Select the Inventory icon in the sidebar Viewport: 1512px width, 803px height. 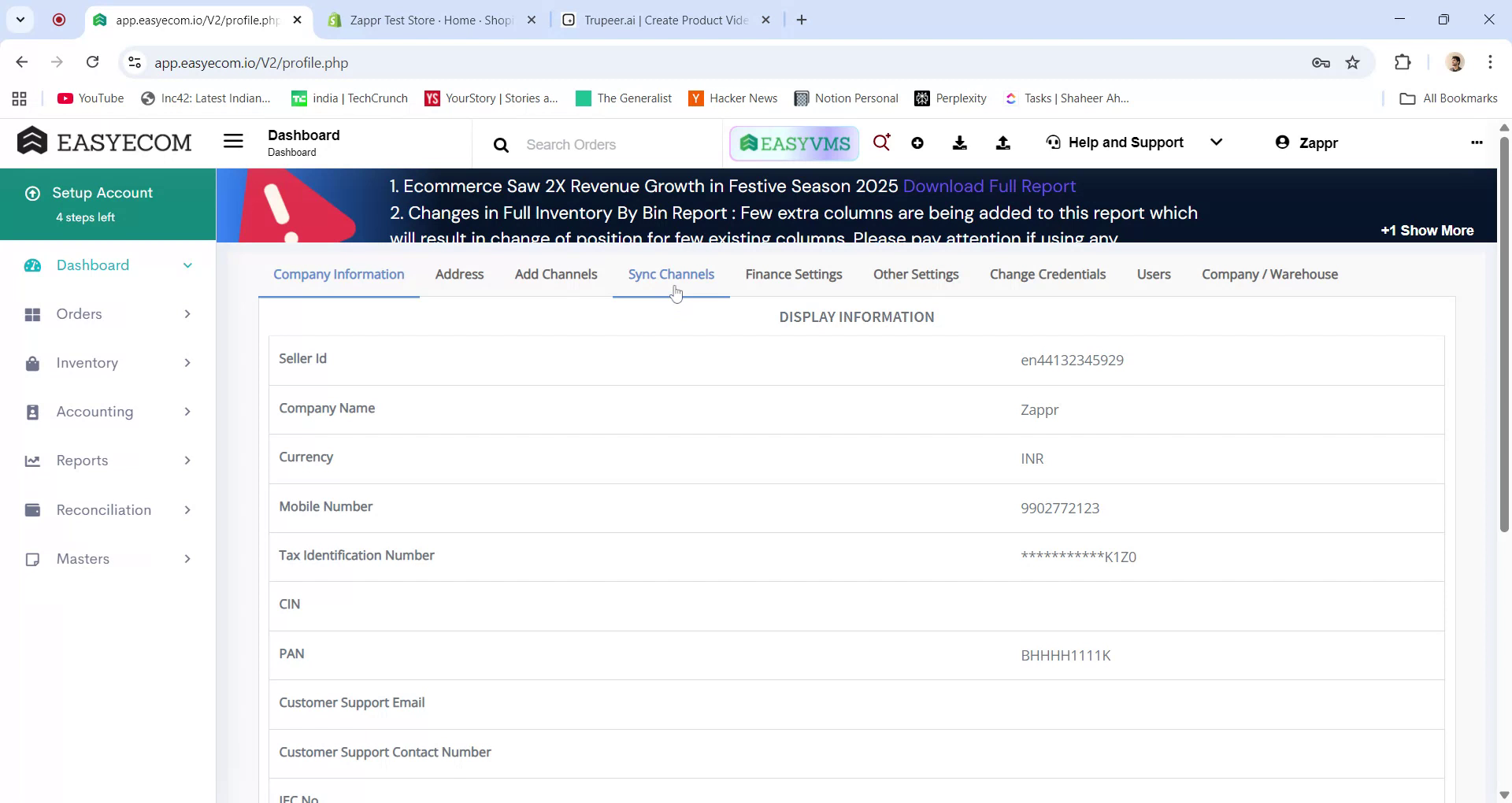31,363
